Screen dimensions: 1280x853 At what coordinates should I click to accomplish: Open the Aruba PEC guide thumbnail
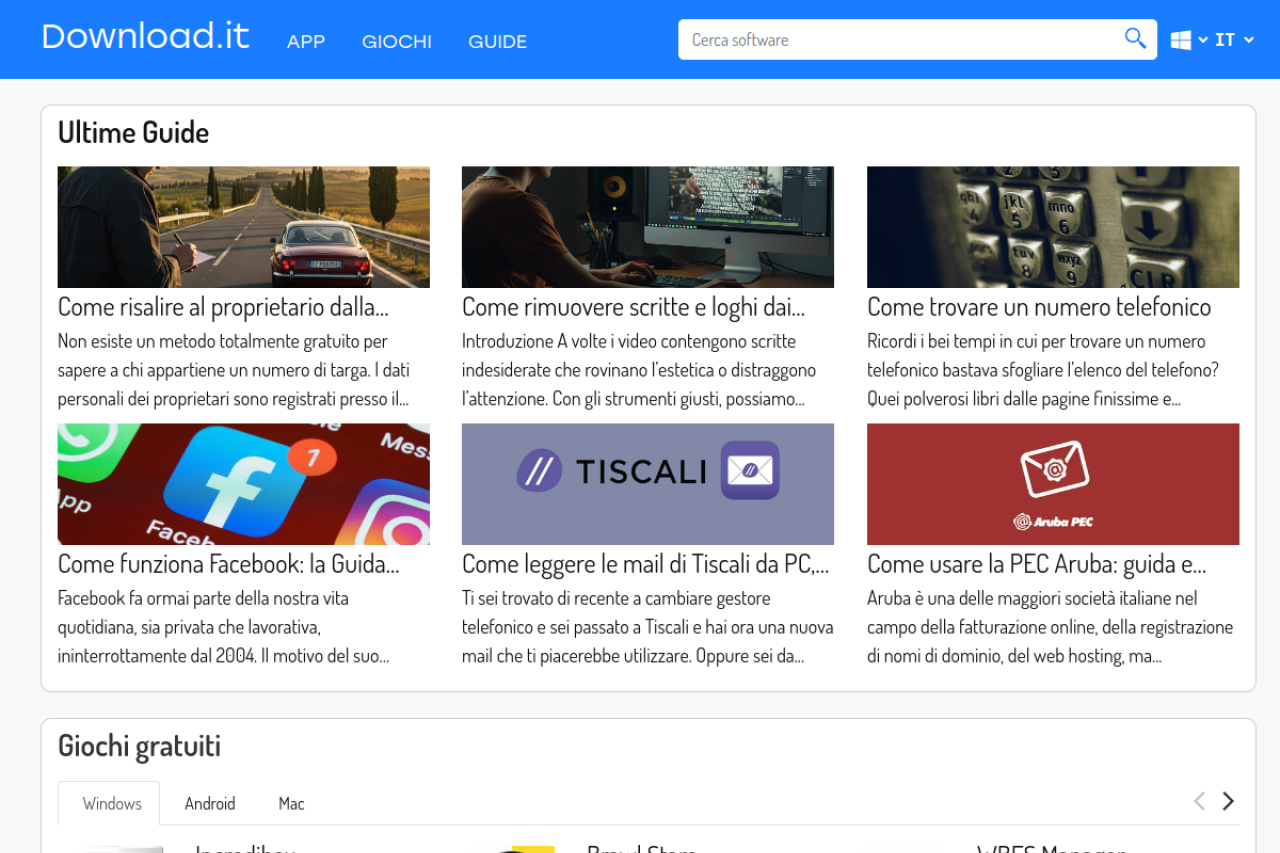point(1052,484)
